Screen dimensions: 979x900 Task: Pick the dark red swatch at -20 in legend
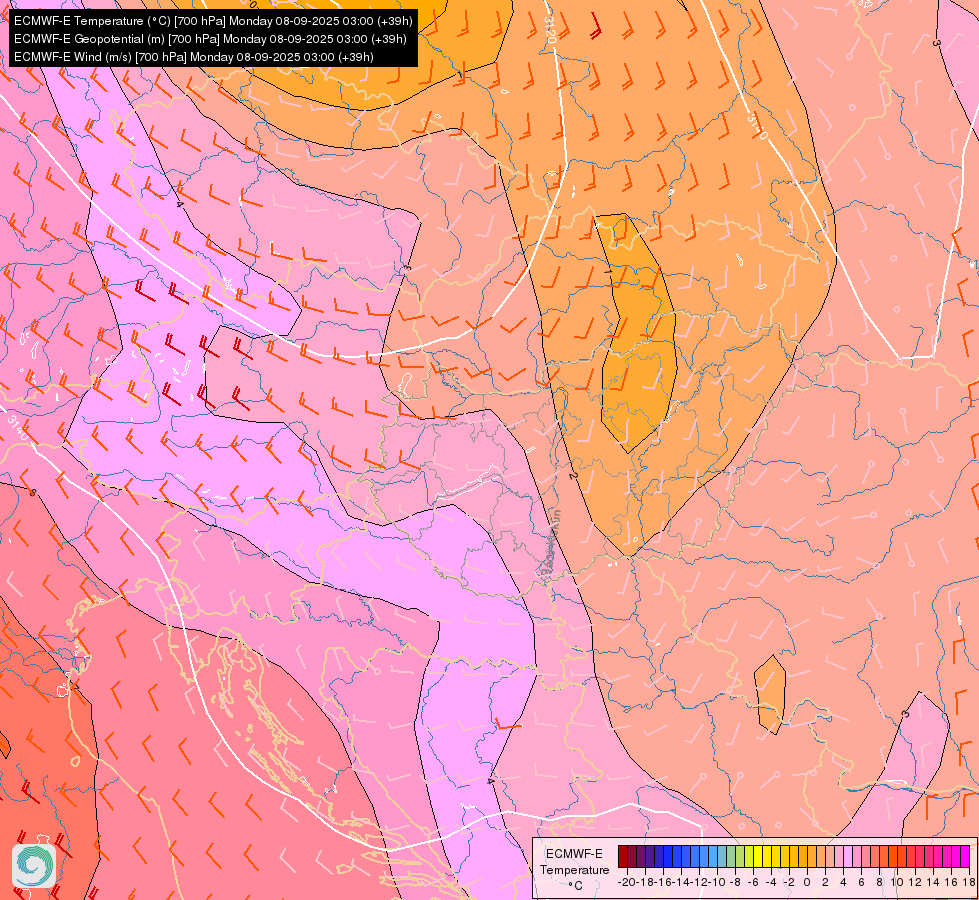pyautogui.click(x=622, y=856)
